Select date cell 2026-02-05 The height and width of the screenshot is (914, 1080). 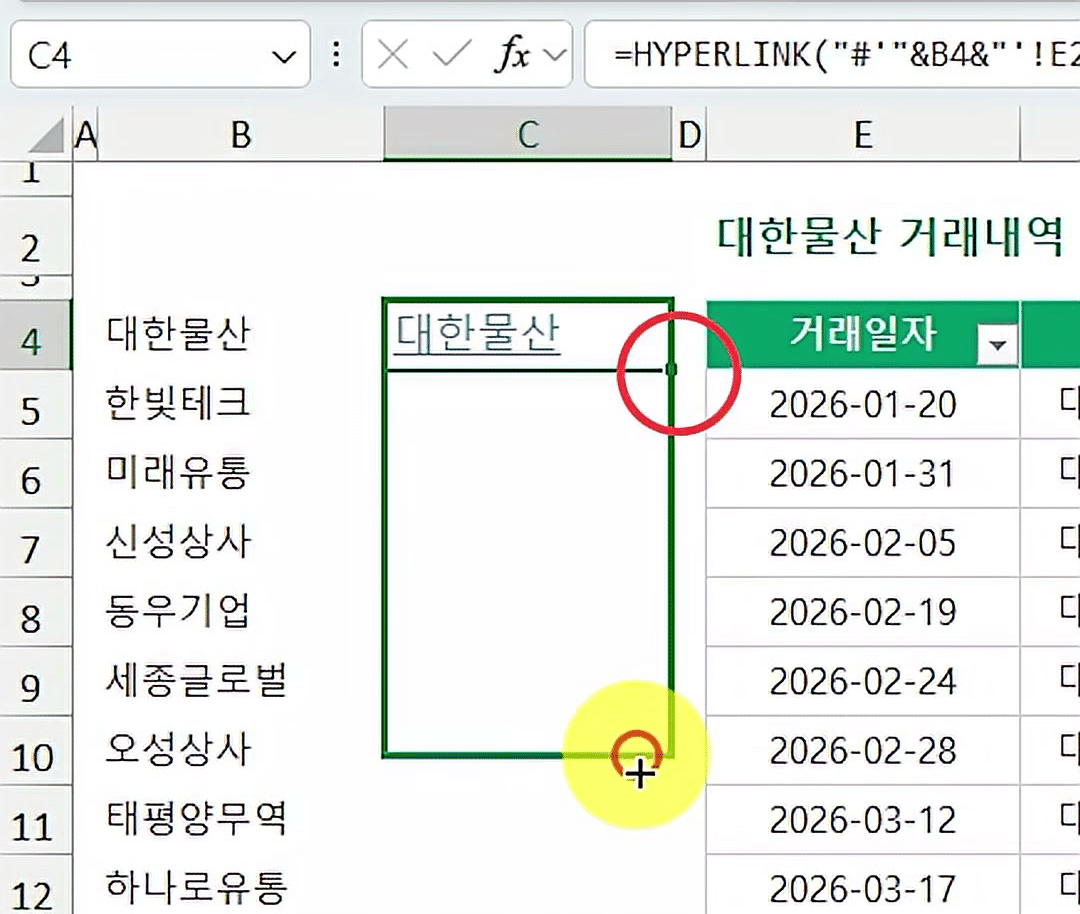tap(863, 543)
